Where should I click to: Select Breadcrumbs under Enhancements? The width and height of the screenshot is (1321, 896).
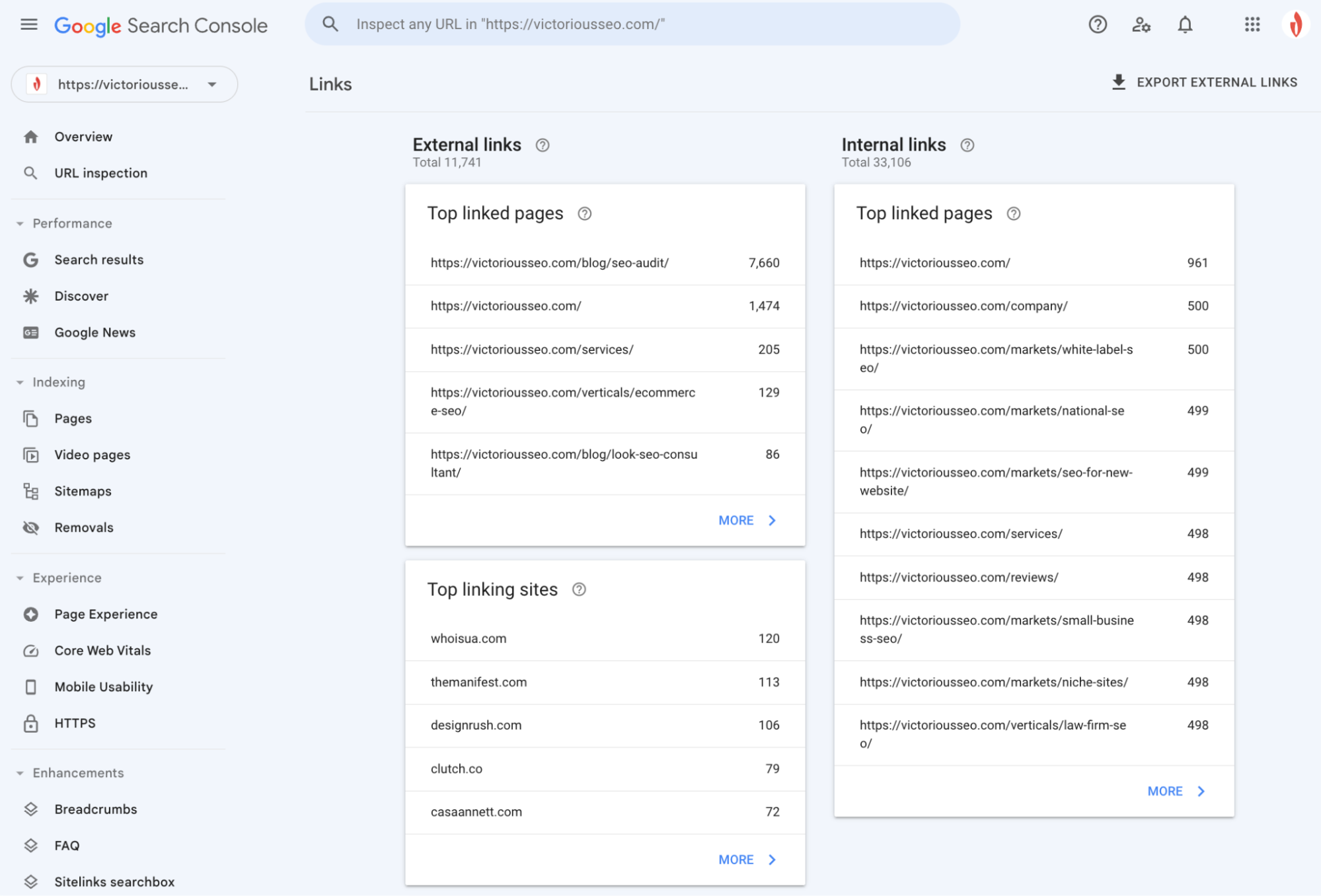[95, 809]
